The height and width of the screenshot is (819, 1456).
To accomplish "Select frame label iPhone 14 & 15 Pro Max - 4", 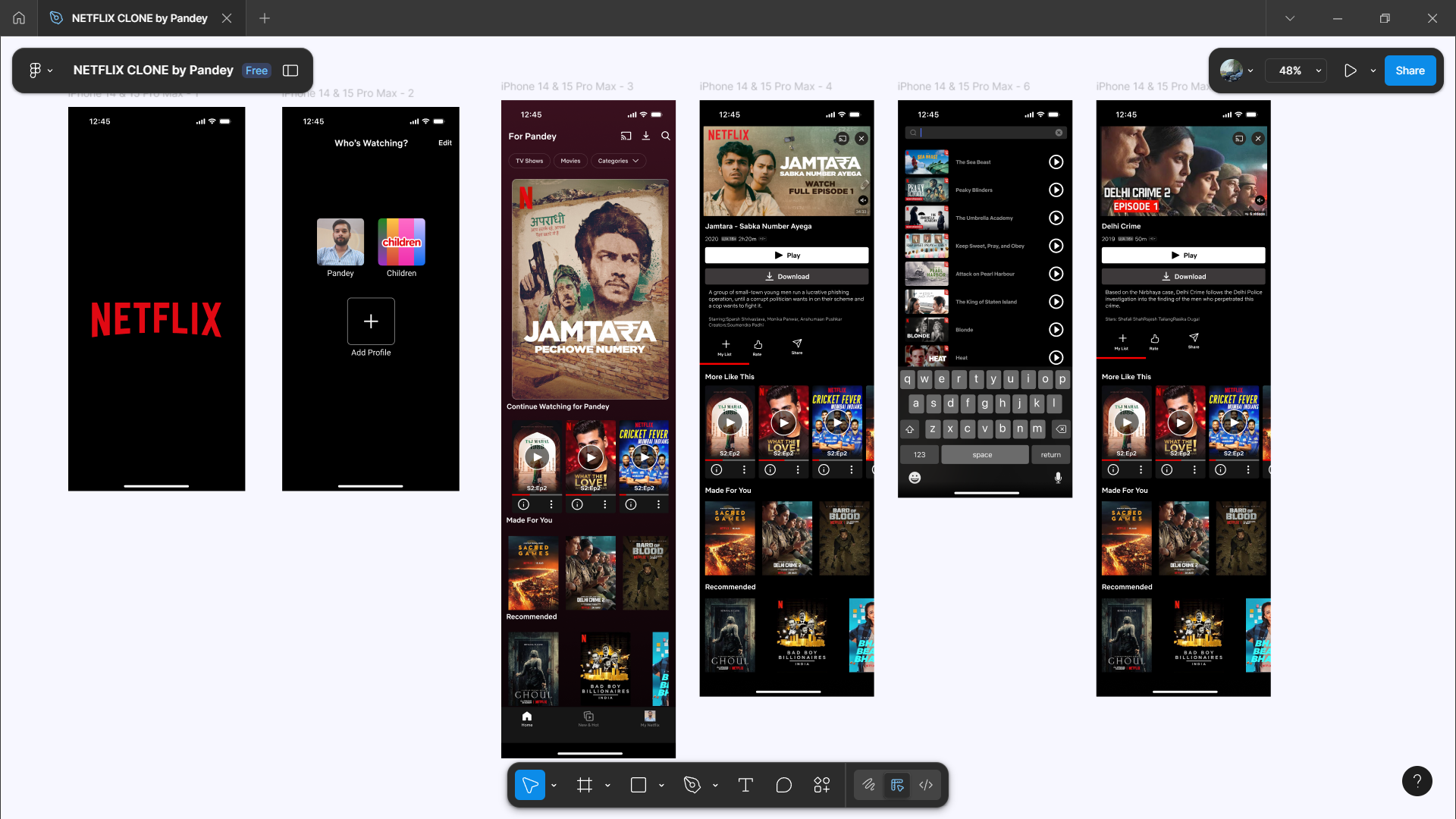I will [x=766, y=86].
